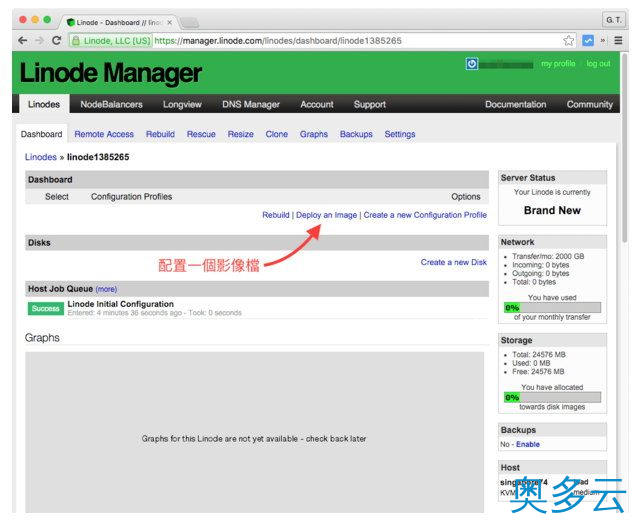Switch to the Remote Access tab
Screen dimensions: 637x524
[x=104, y=134]
